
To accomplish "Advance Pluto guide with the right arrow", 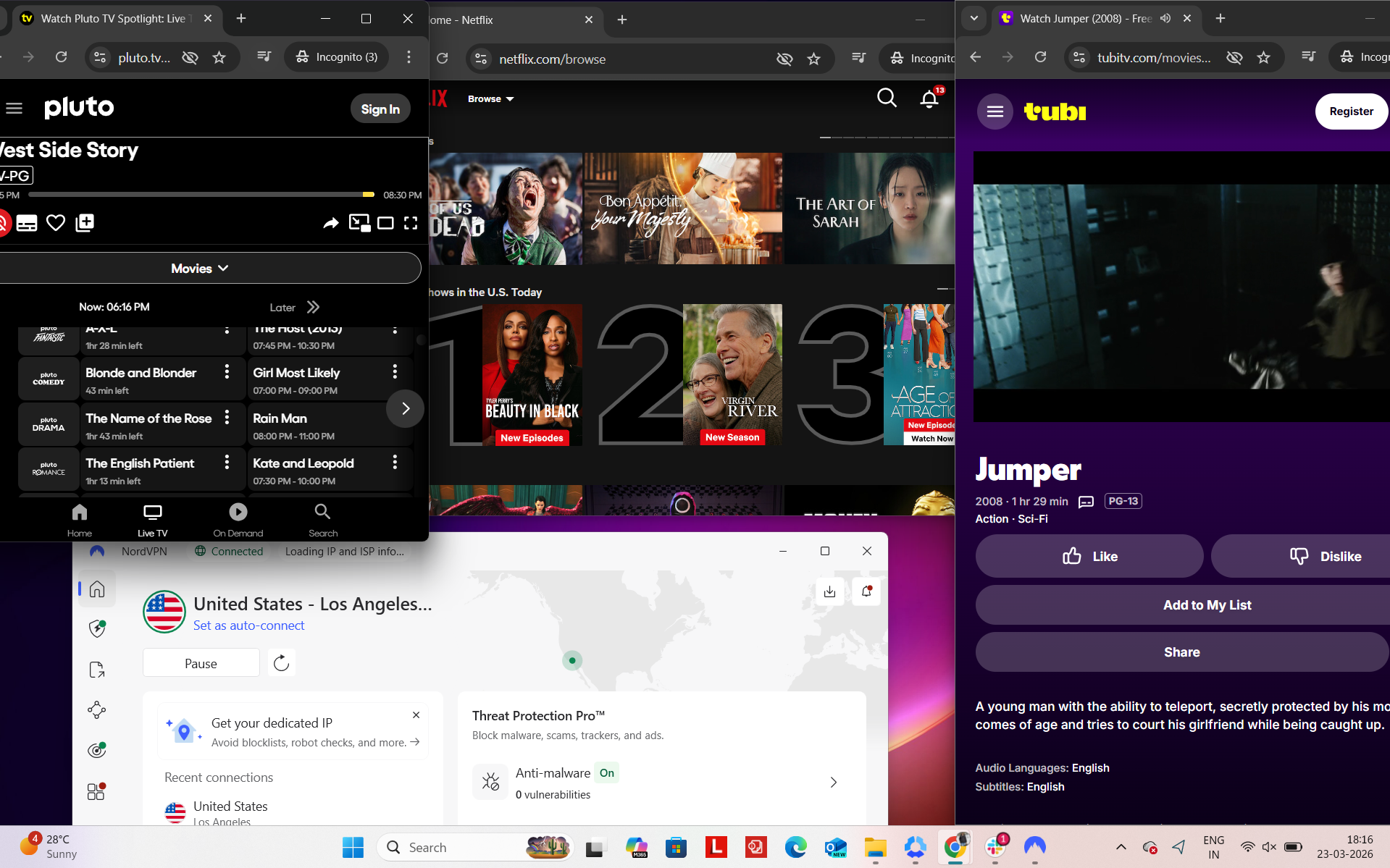I will [x=406, y=409].
